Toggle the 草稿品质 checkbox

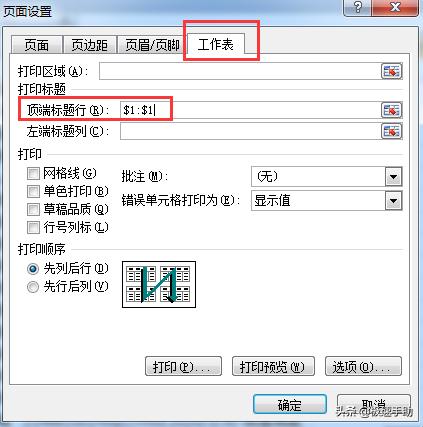[33, 209]
